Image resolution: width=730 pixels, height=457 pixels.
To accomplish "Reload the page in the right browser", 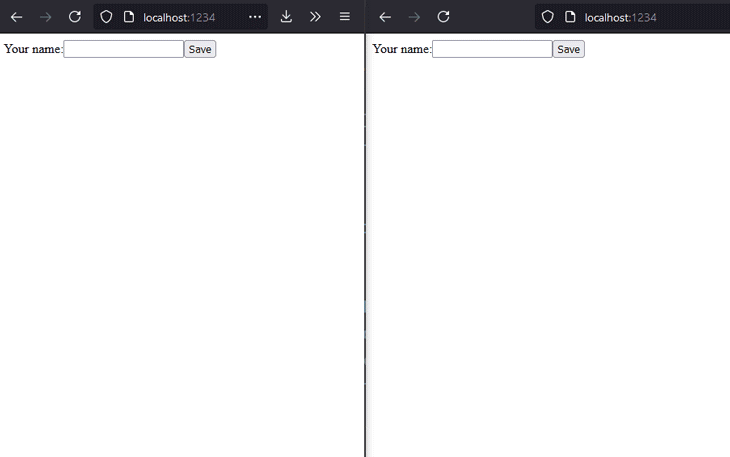I will (x=443, y=17).
